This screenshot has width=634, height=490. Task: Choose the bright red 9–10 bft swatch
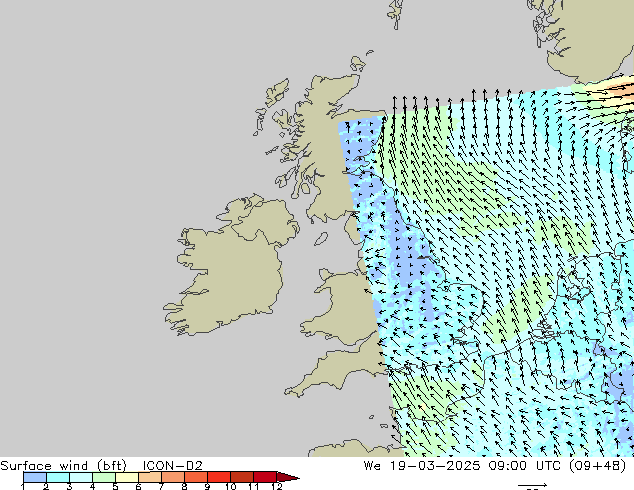[219, 477]
